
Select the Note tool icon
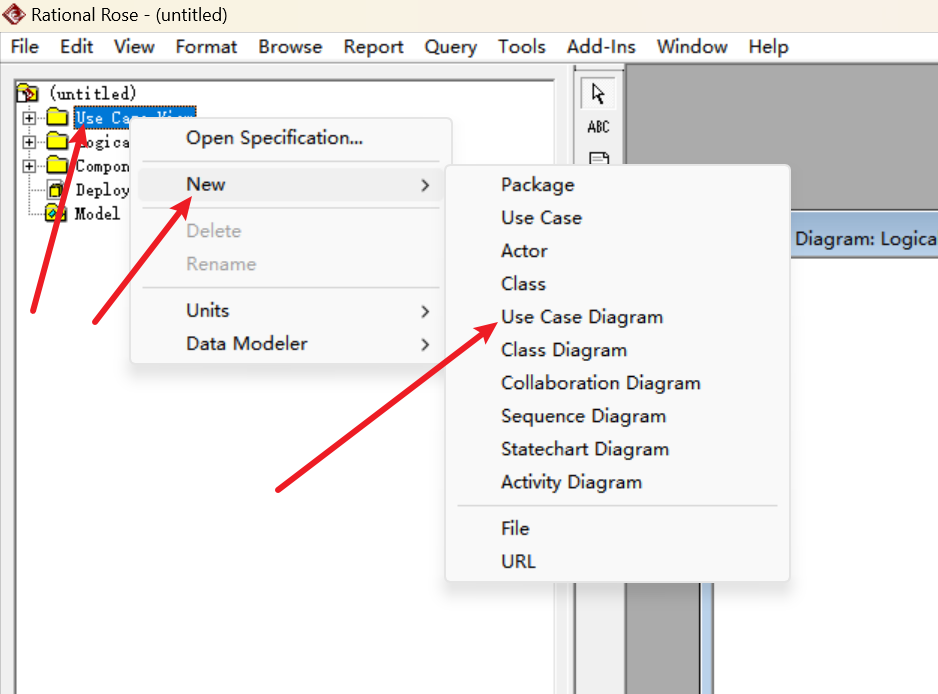click(599, 158)
